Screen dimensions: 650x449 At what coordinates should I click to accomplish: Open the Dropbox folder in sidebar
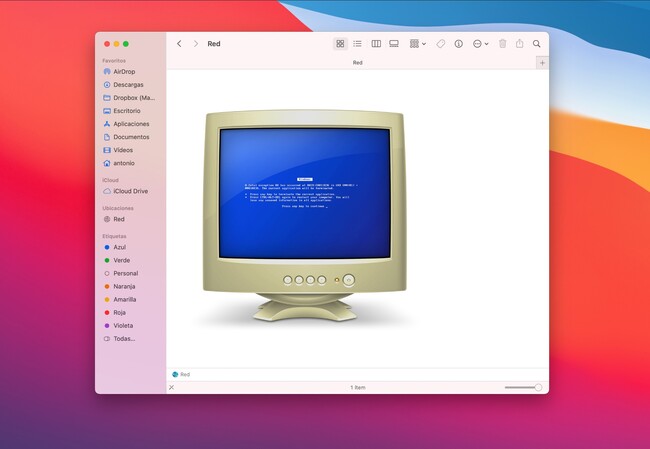(130, 98)
